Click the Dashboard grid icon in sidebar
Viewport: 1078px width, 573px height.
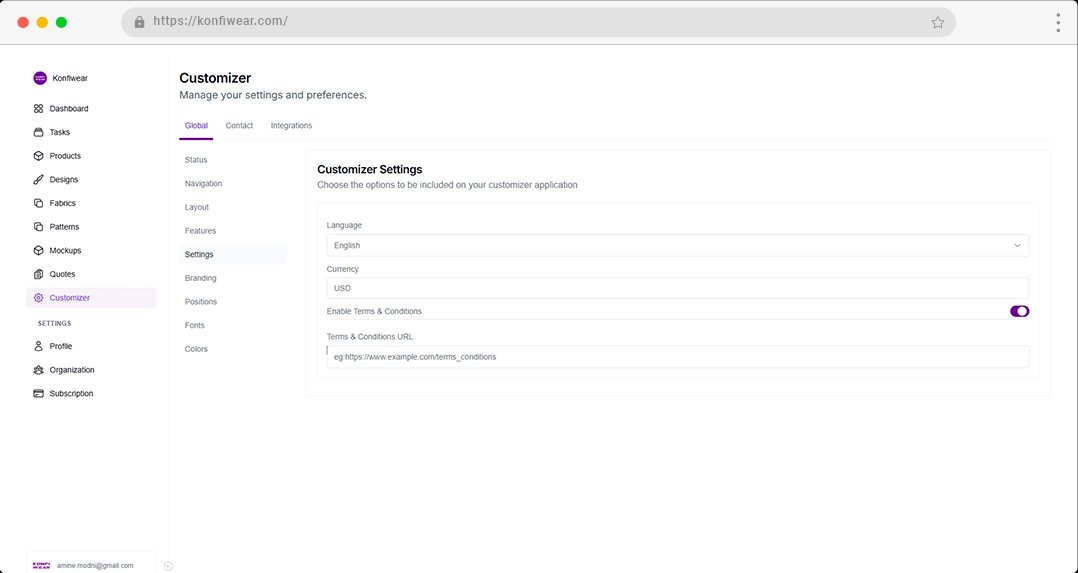(x=38, y=109)
